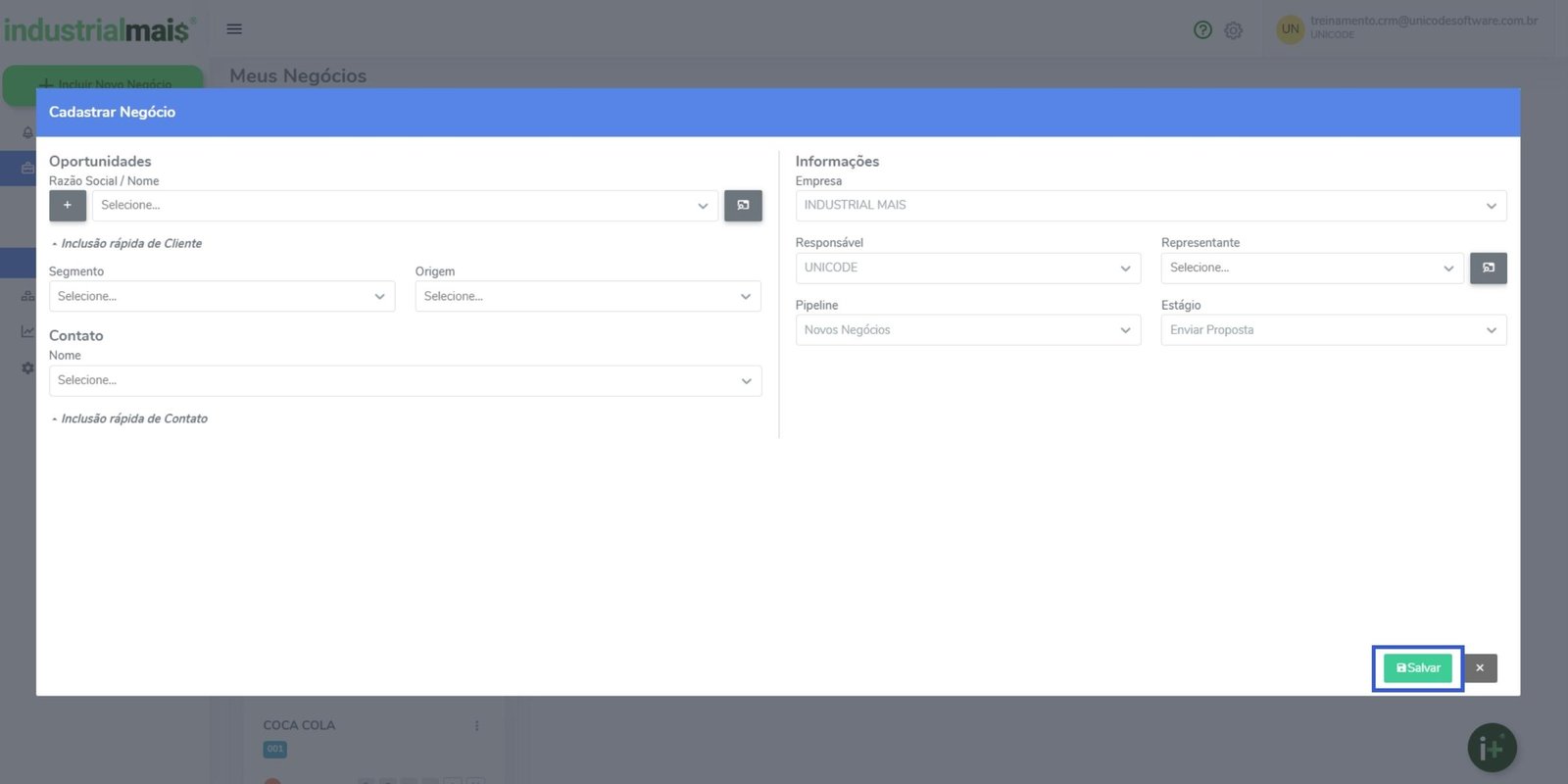The image size is (1568, 784).
Task: Click the icon button right of Razão Social dropdown
Action: pos(743,206)
